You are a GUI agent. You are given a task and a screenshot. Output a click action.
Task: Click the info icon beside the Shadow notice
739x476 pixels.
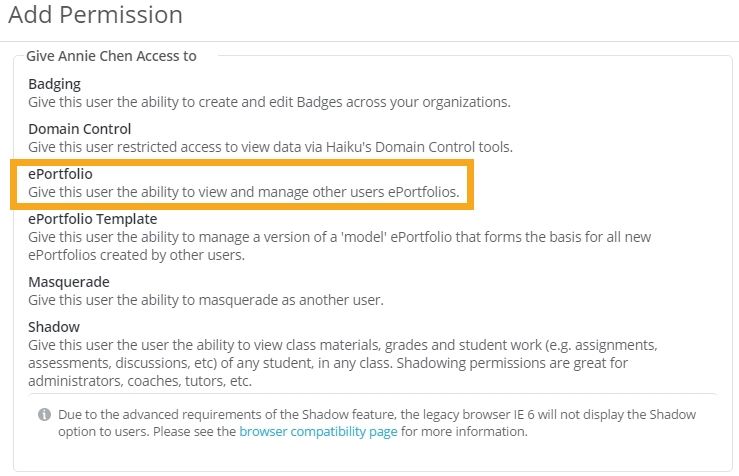44,414
